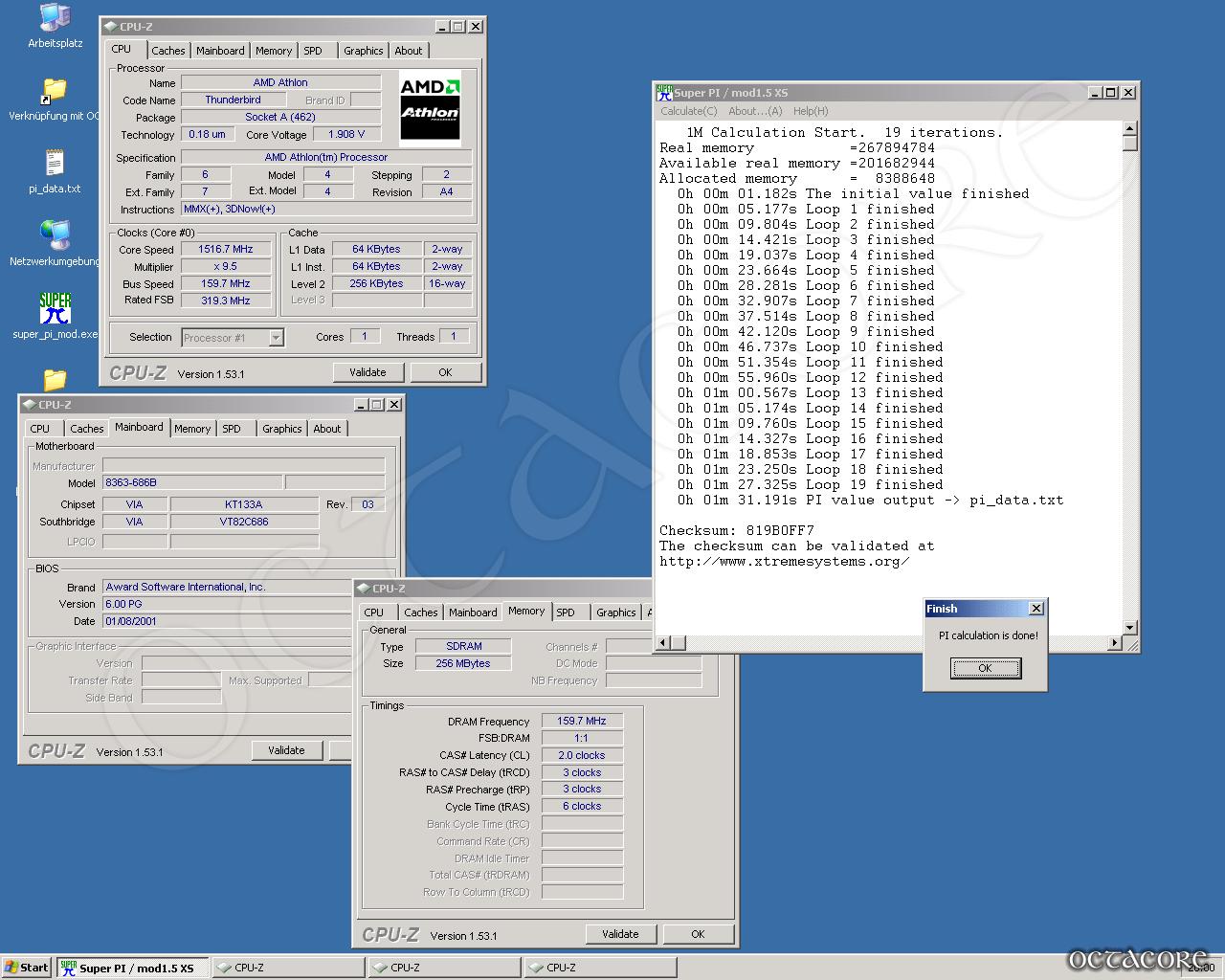The width and height of the screenshot is (1225, 980).
Task: Switch to Graphics tab in top CPU-Z window
Action: [x=364, y=51]
